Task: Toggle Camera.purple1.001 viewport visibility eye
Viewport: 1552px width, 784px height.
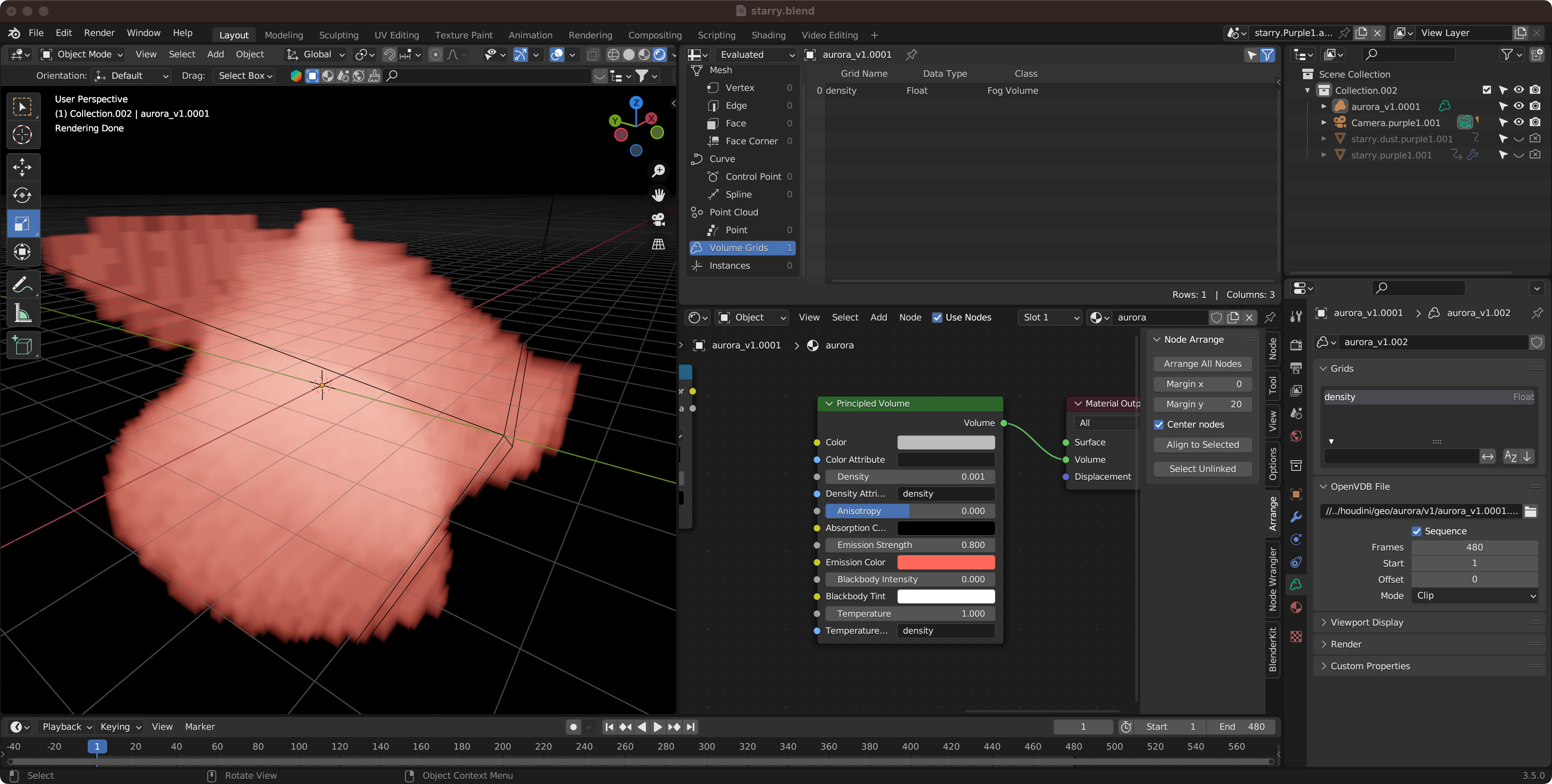Action: point(1519,122)
